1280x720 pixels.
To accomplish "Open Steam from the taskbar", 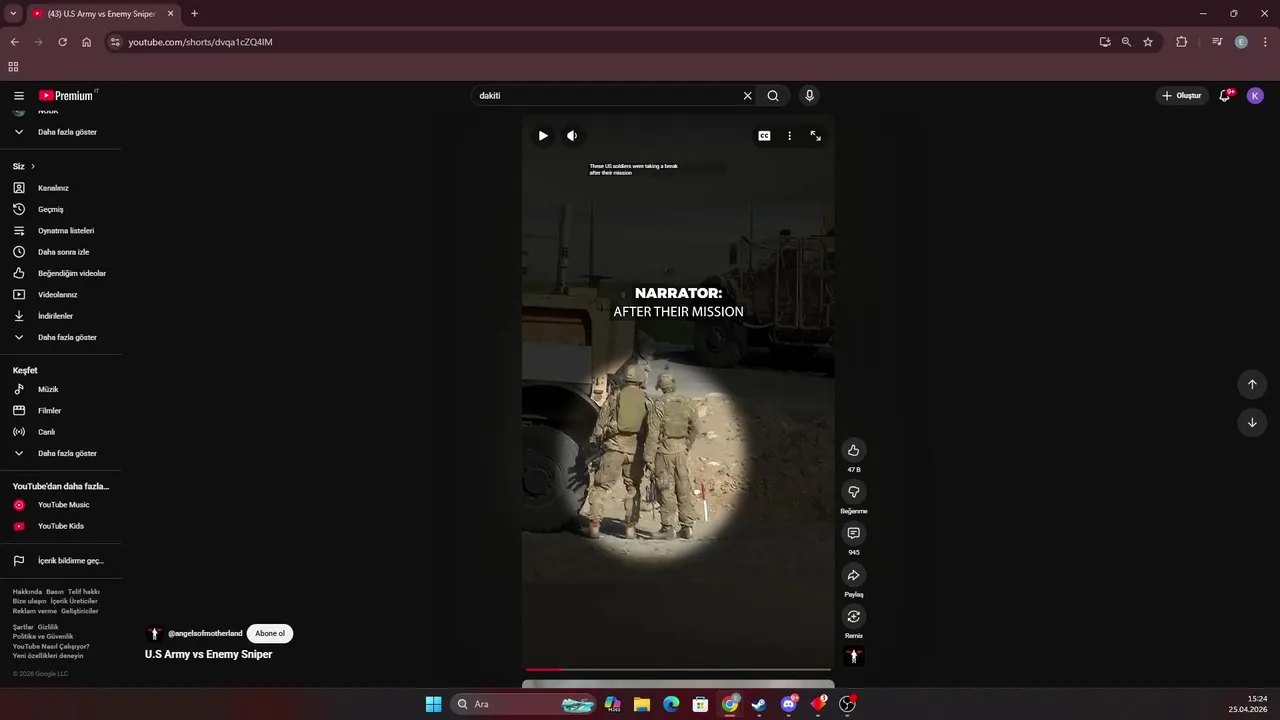I will pos(759,704).
